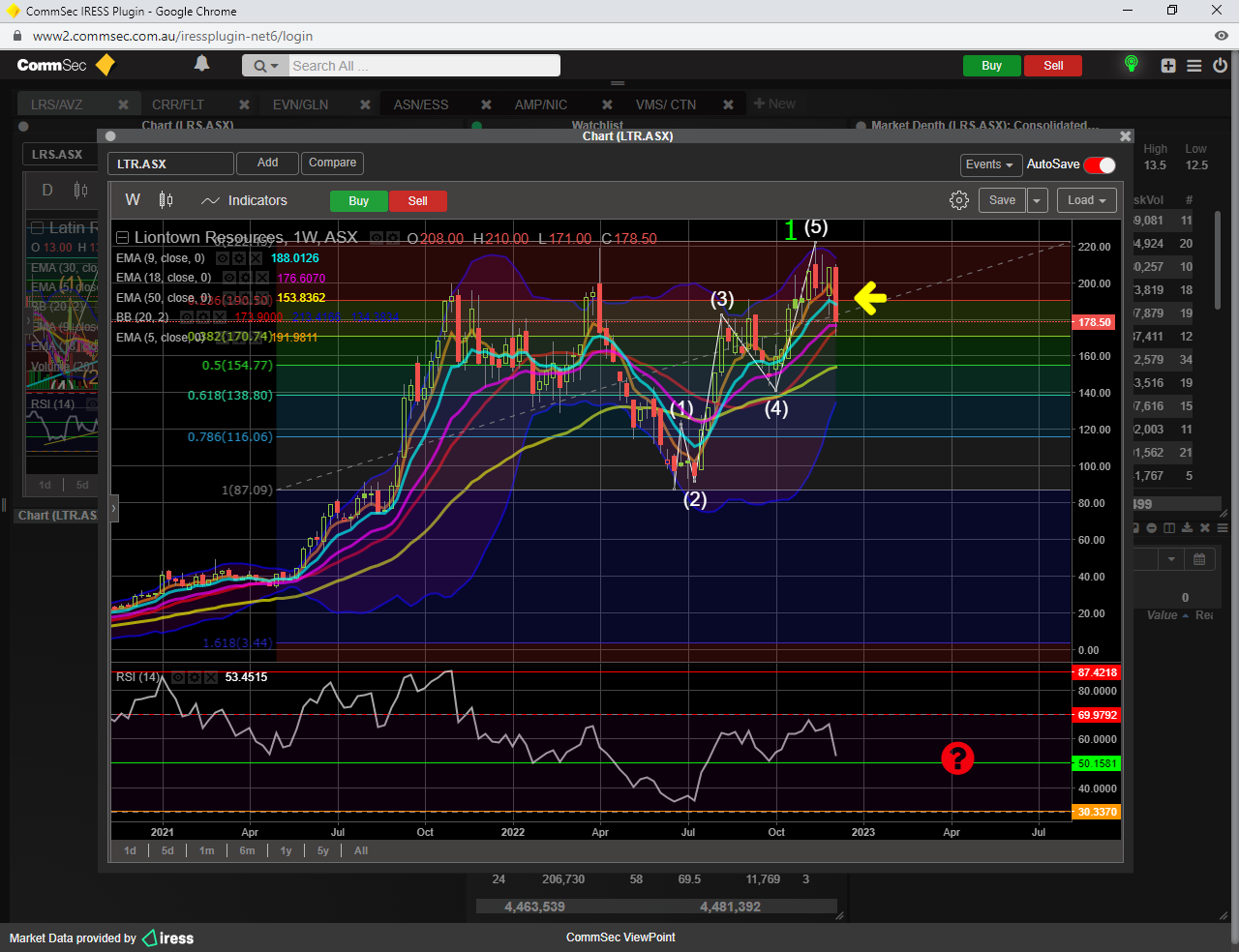
Task: Close the VMS/ CTN tab
Action: pos(728,104)
